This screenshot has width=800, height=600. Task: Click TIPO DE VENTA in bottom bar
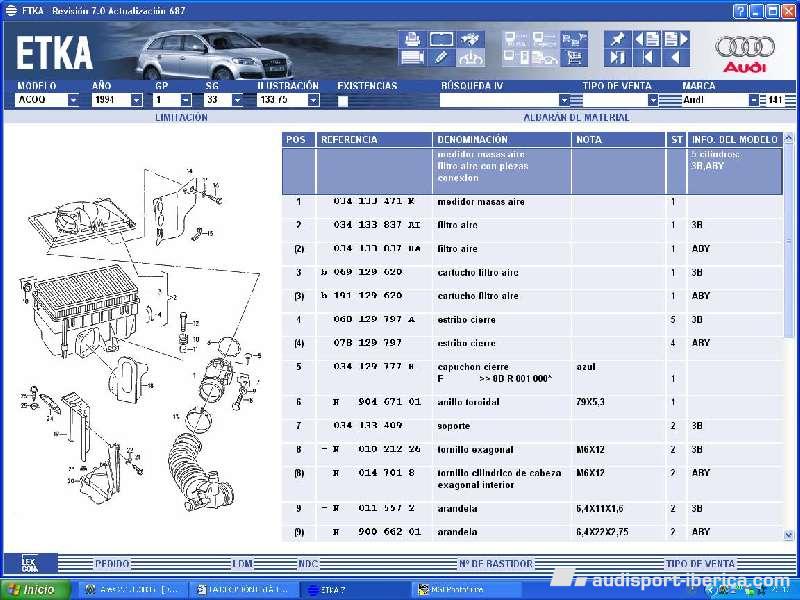click(700, 564)
